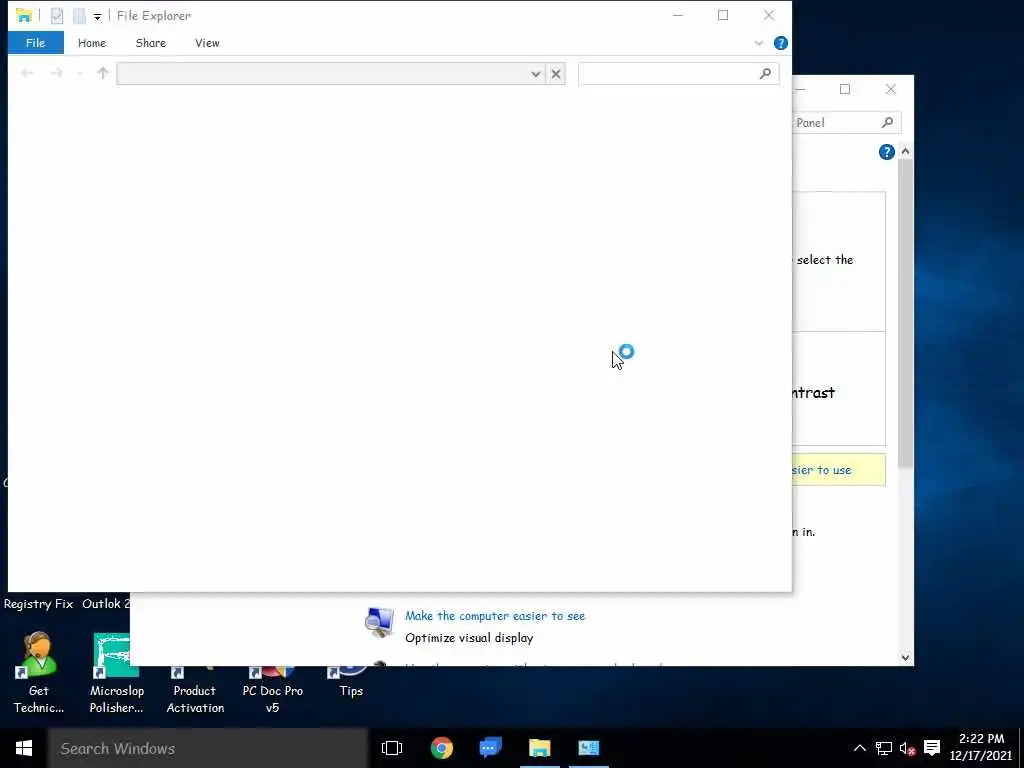Switch to File Explorer taskbar icon

click(x=539, y=748)
